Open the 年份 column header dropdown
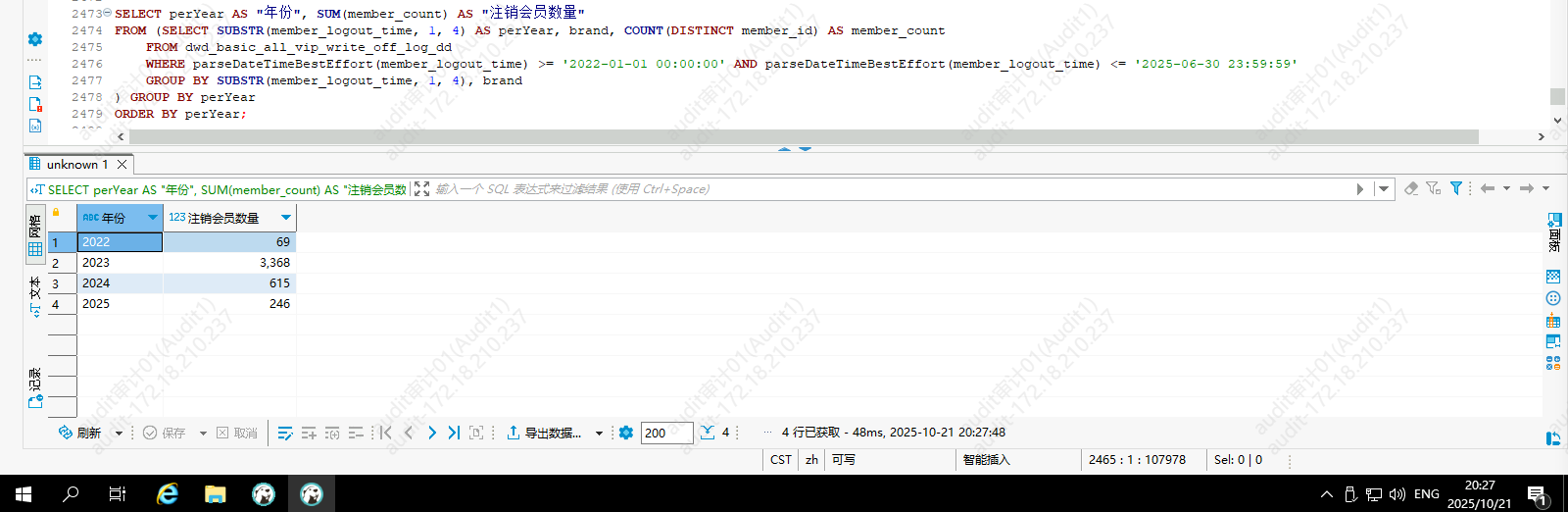1568x512 pixels. click(x=153, y=218)
